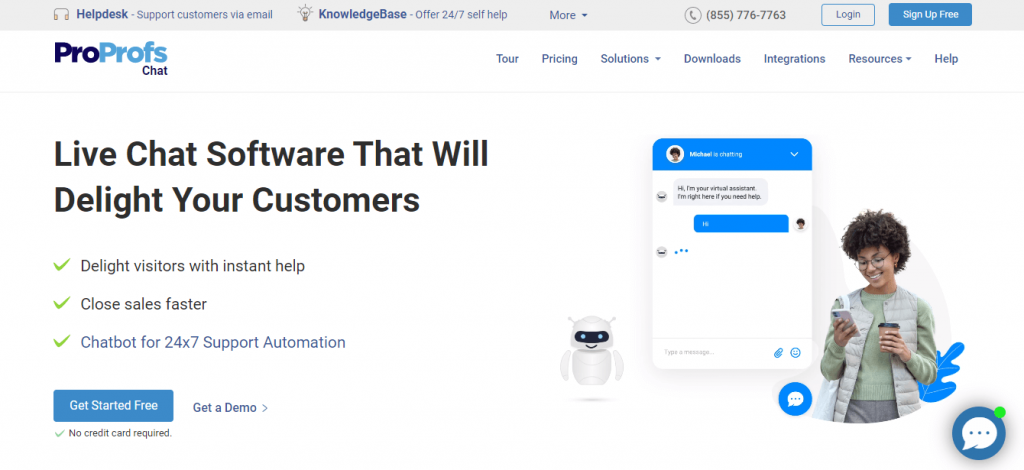Click the Close sales faster text

[144, 304]
